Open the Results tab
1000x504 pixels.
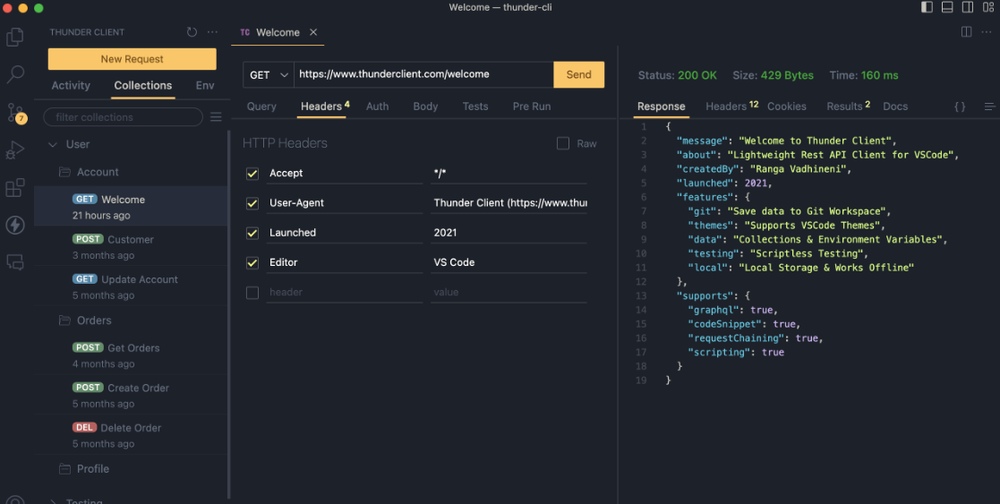pyautogui.click(x=848, y=107)
